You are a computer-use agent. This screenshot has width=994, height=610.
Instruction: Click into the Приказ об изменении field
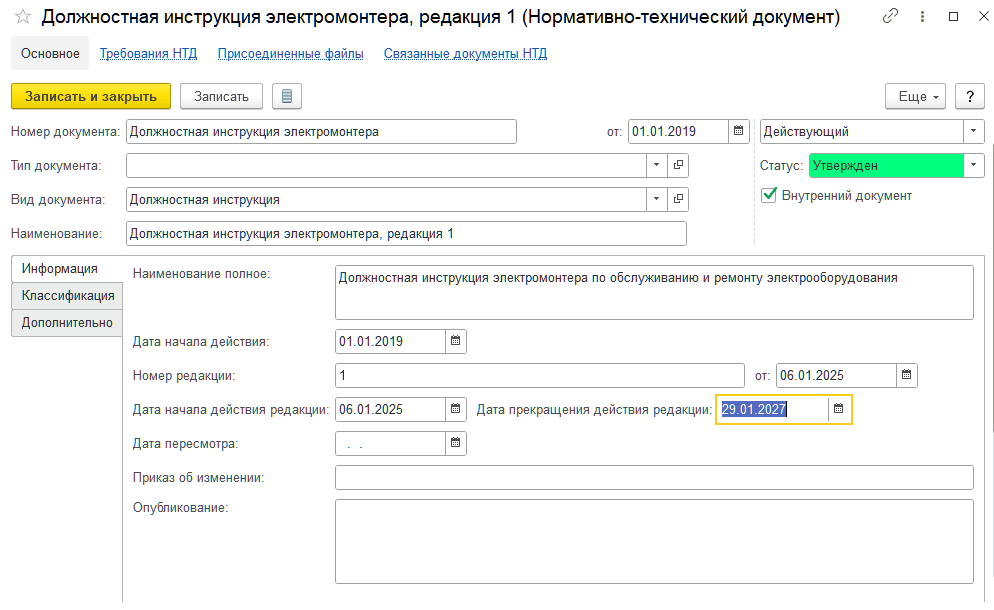coord(654,477)
